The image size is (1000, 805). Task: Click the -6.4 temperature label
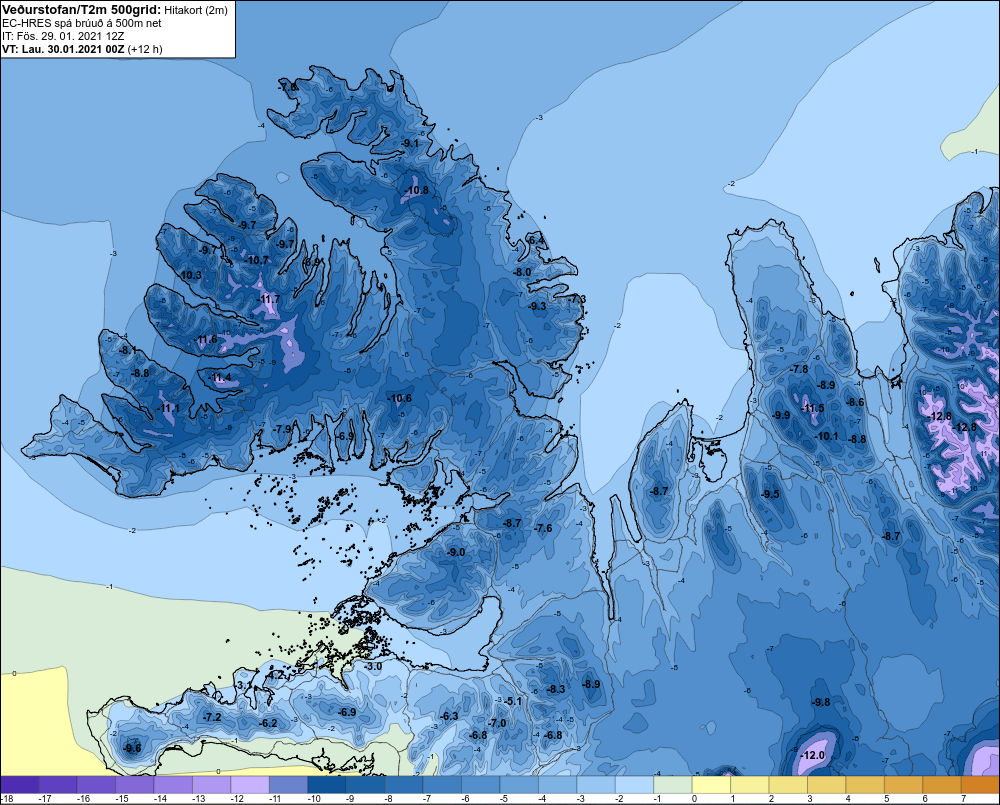coord(536,240)
